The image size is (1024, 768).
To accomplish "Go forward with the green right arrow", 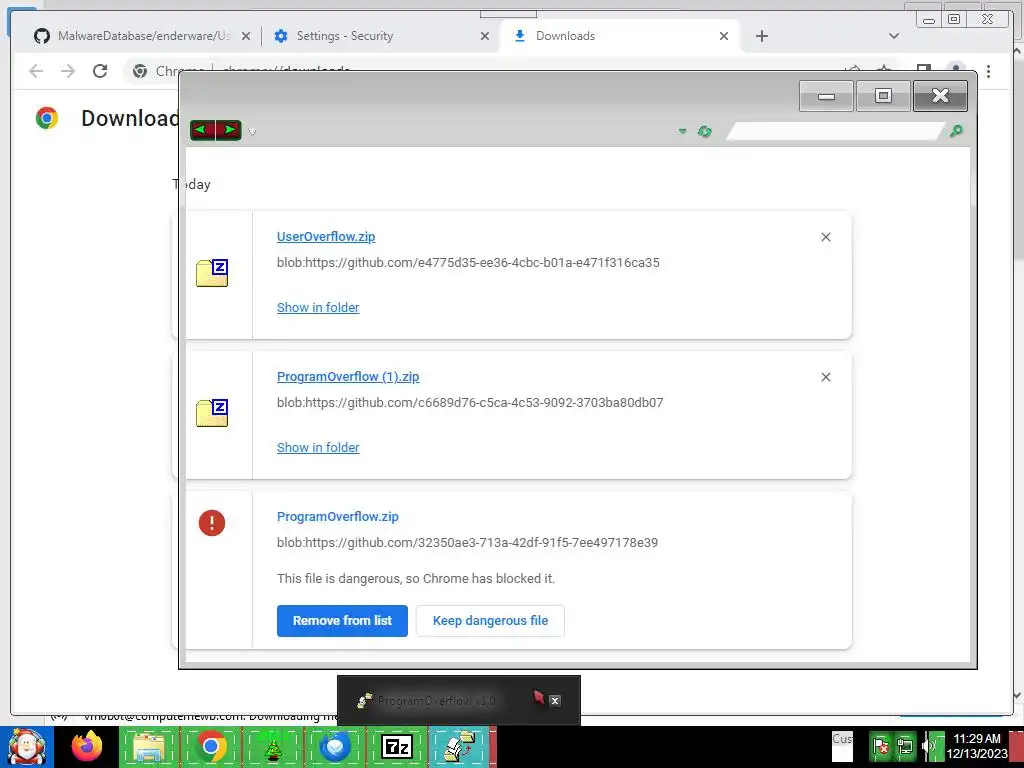I will (x=229, y=130).
